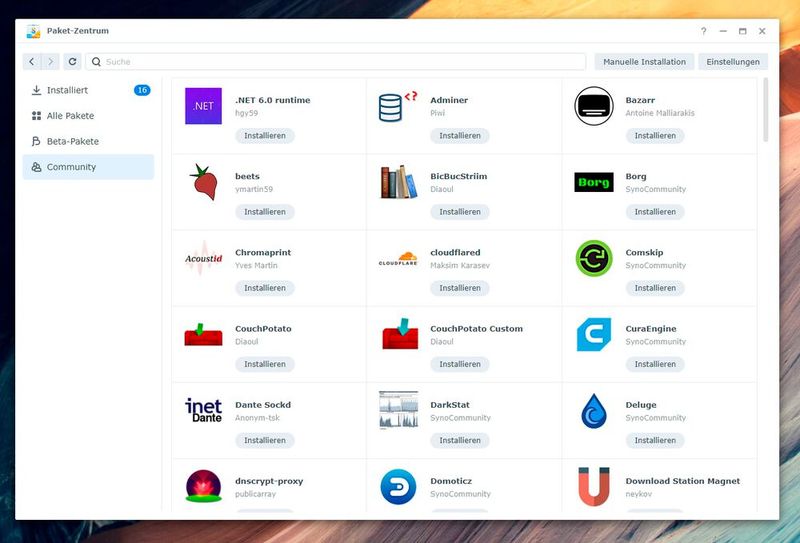Open the dnscrypt-proxy icon
Screen dimensions: 800x543
(204, 486)
